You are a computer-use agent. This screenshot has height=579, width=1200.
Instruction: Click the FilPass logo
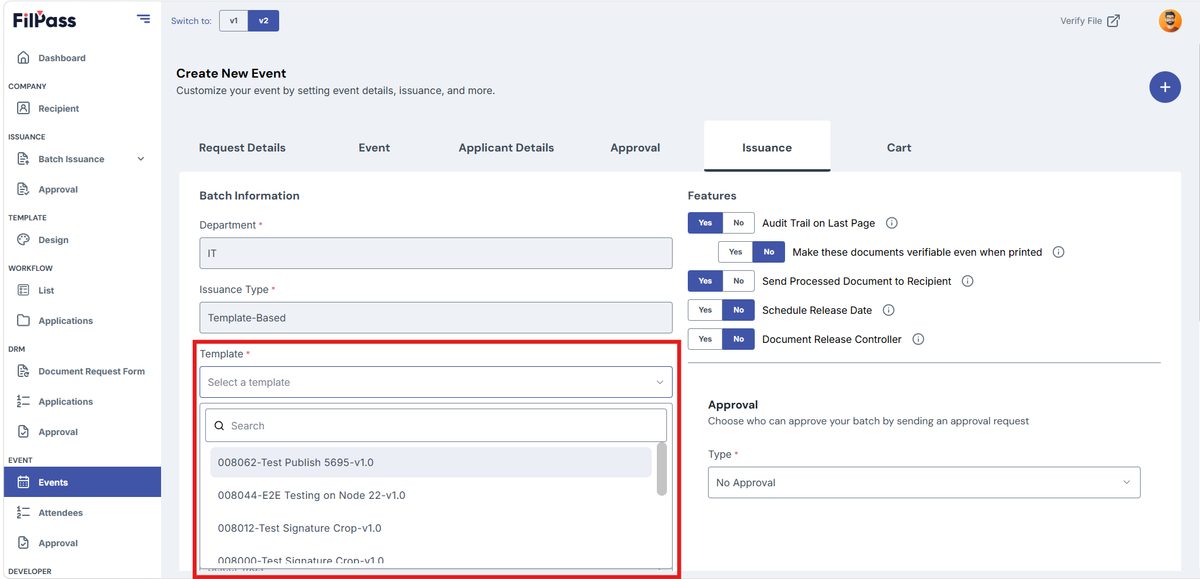point(44,20)
